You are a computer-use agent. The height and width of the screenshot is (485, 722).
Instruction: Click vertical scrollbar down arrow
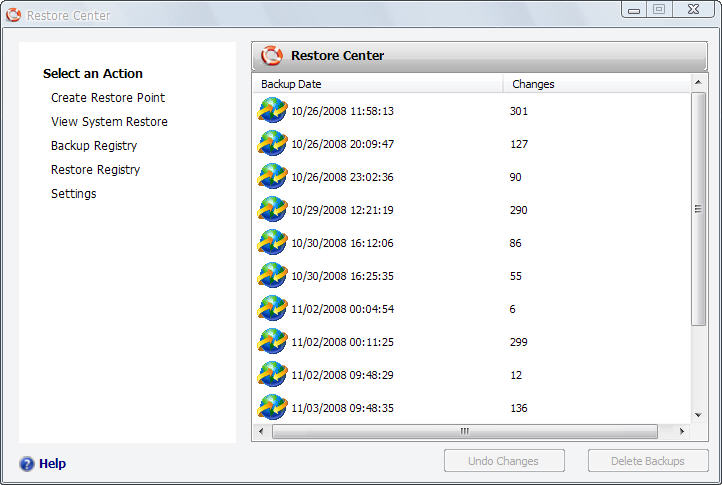[698, 415]
